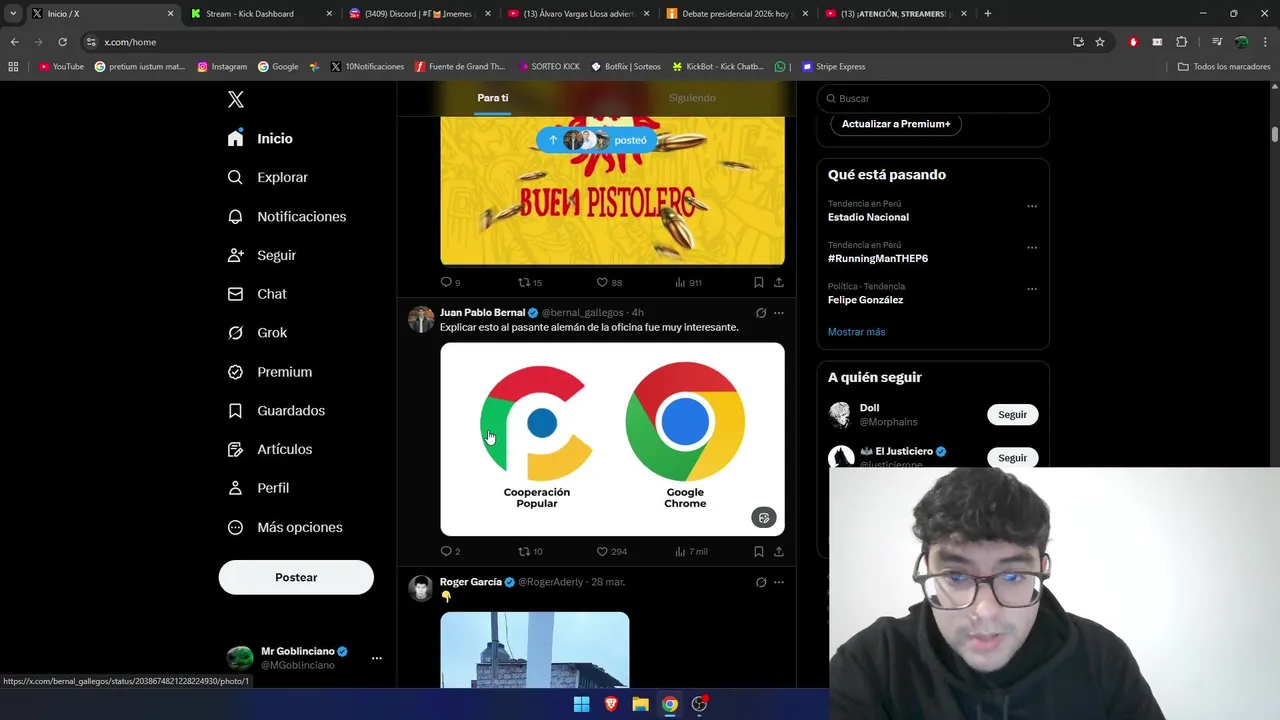Share Juan Pablo Bernal's post

779,551
